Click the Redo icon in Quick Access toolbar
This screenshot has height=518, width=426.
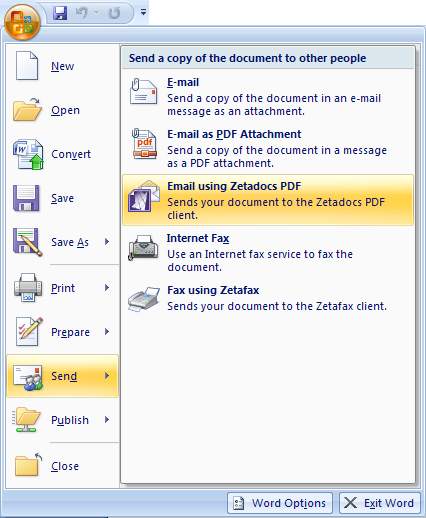click(114, 13)
